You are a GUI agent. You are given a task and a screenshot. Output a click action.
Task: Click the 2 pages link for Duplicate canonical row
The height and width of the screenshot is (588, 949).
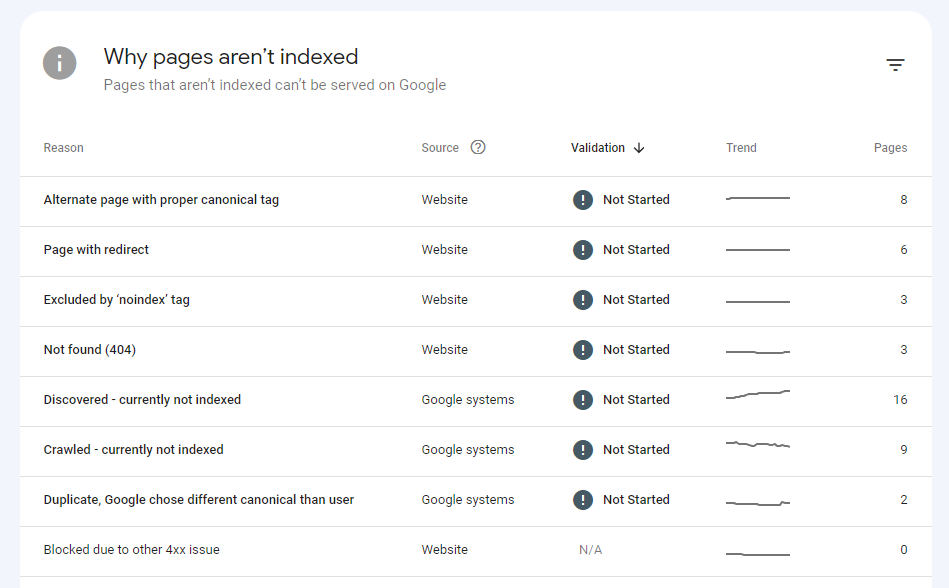click(x=903, y=499)
